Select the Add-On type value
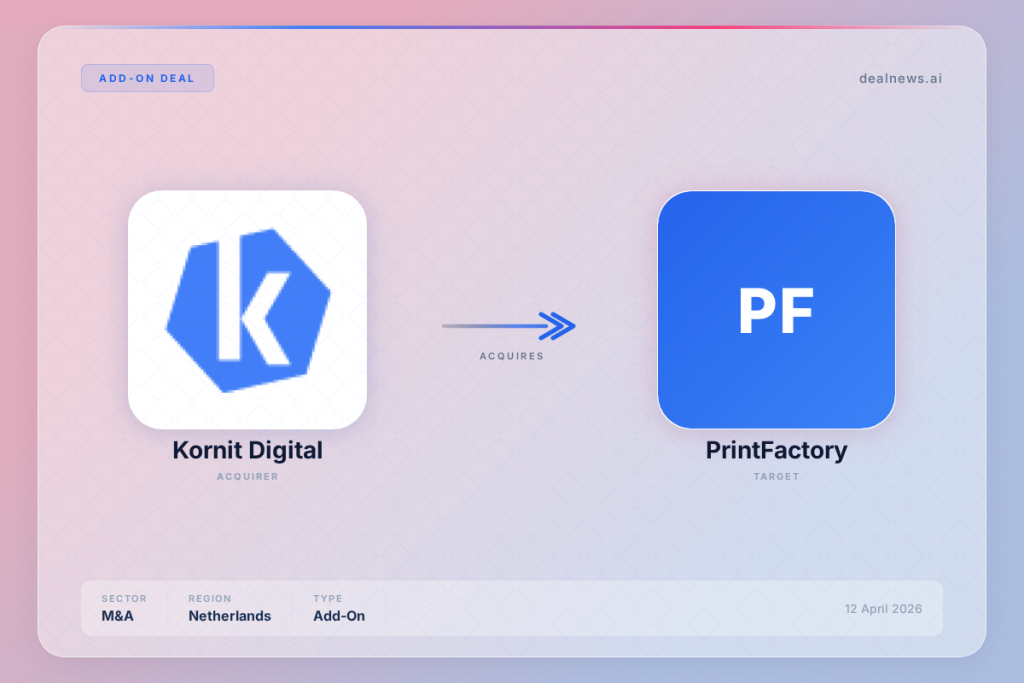Screen dimensions: 1024x683 [x=339, y=616]
